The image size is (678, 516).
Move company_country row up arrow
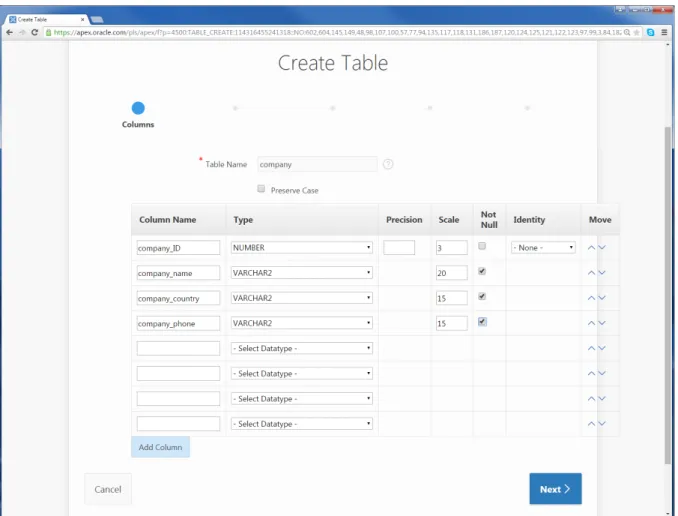591,298
